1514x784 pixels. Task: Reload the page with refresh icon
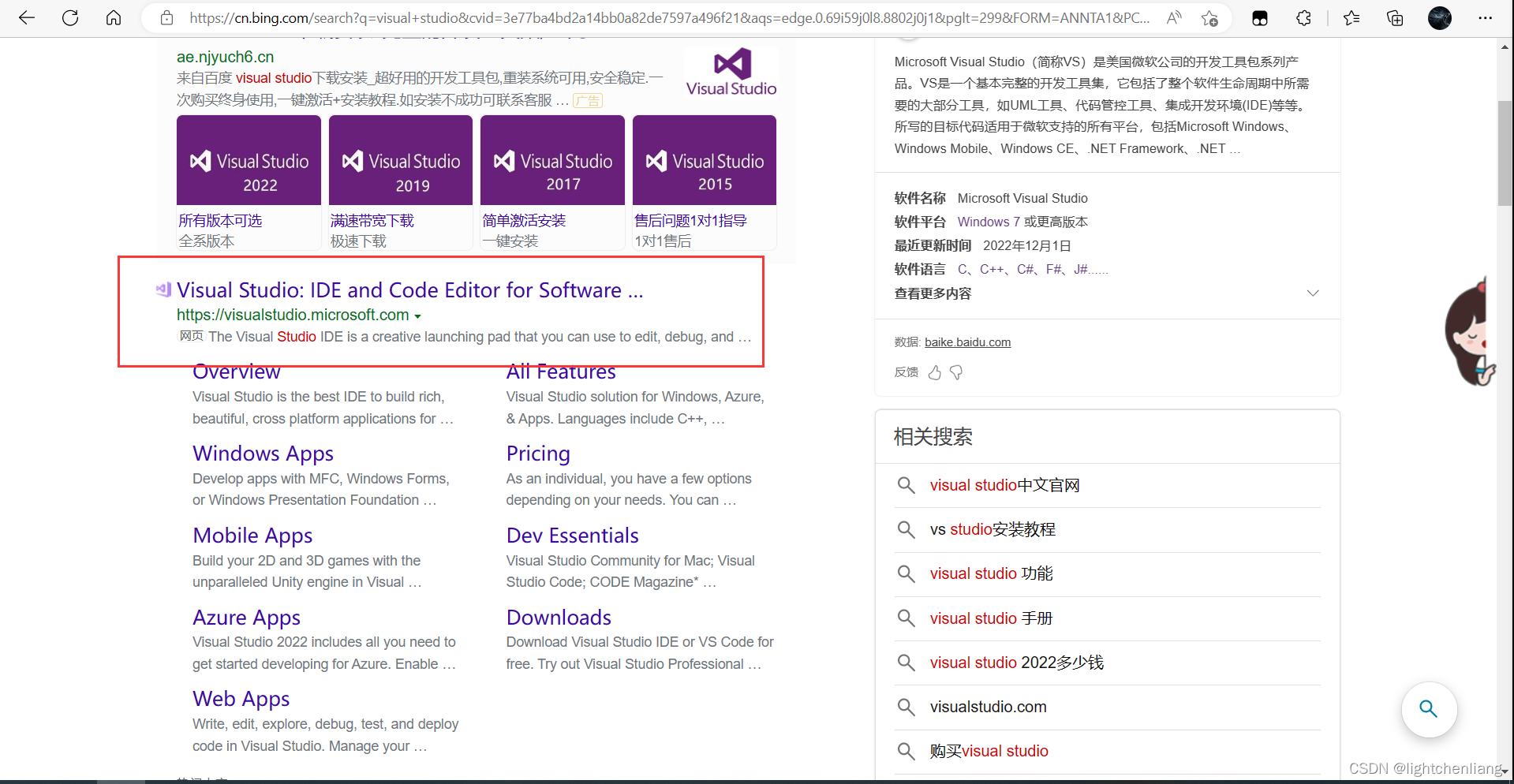[x=70, y=18]
